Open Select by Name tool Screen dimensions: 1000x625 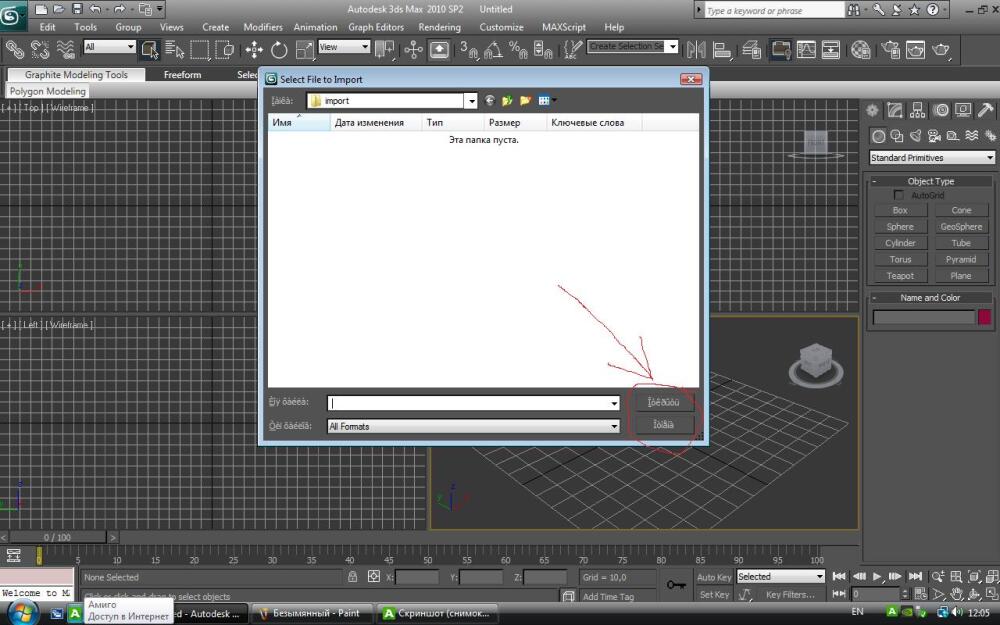pos(174,49)
